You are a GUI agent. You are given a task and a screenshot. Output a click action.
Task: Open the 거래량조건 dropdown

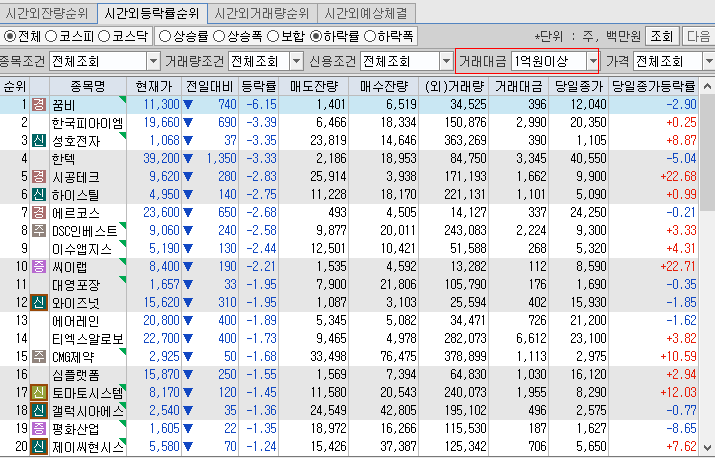click(x=296, y=61)
